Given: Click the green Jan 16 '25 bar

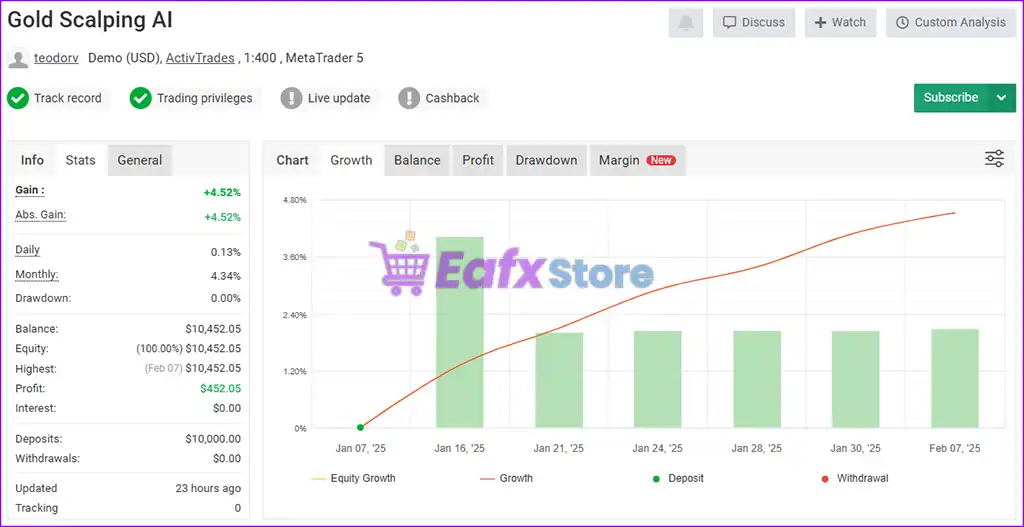Looking at the screenshot, I should pyautogui.click(x=459, y=332).
